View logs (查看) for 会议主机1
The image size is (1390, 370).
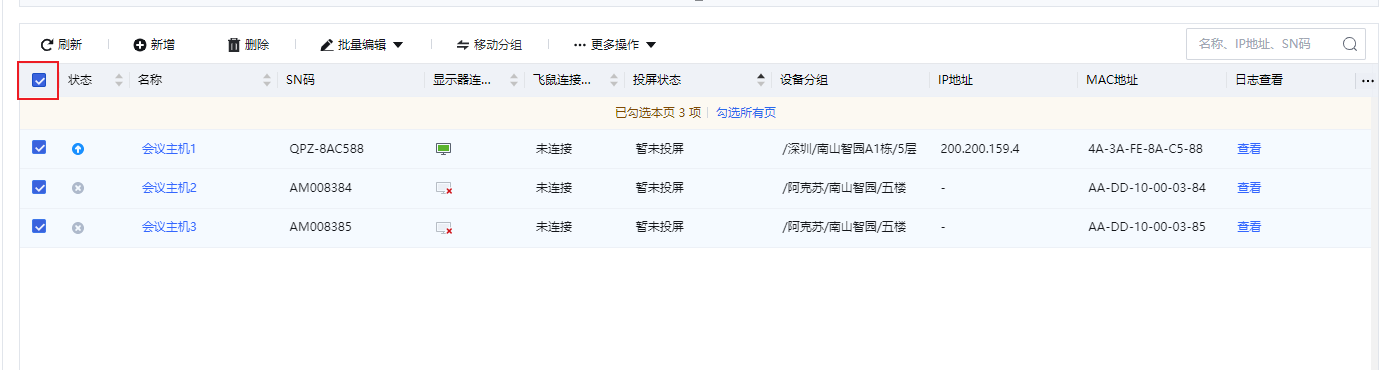1249,149
